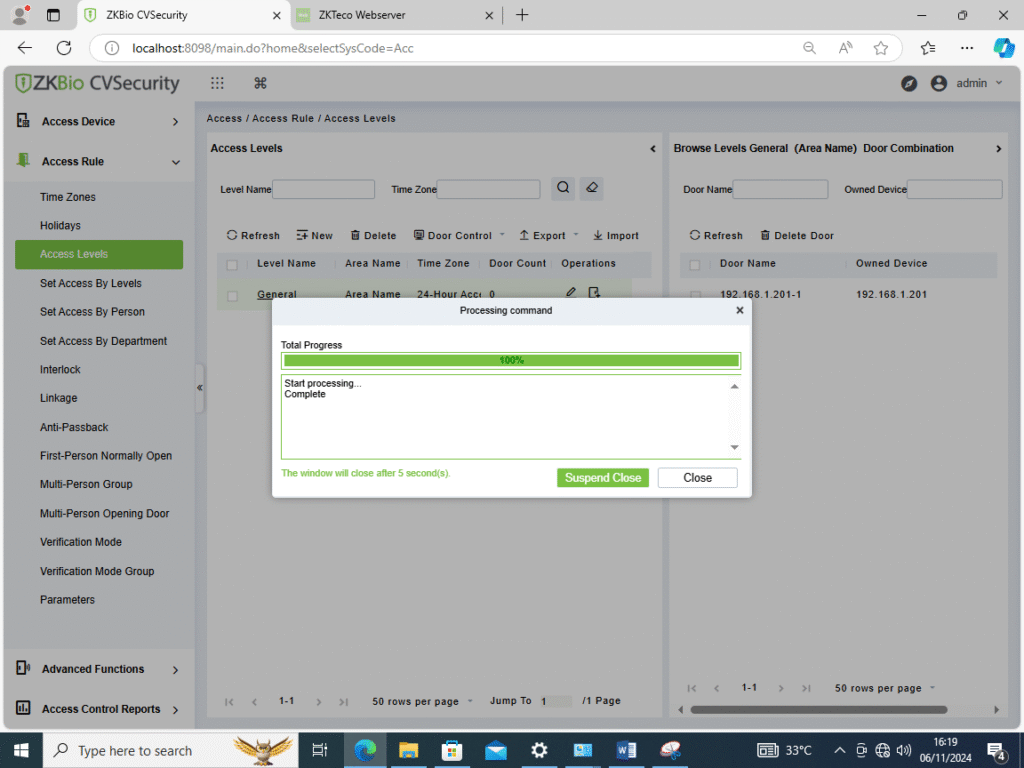Viewport: 1024px width, 768px height.
Task: Tick the checkbox for the General row
Action: click(232, 295)
